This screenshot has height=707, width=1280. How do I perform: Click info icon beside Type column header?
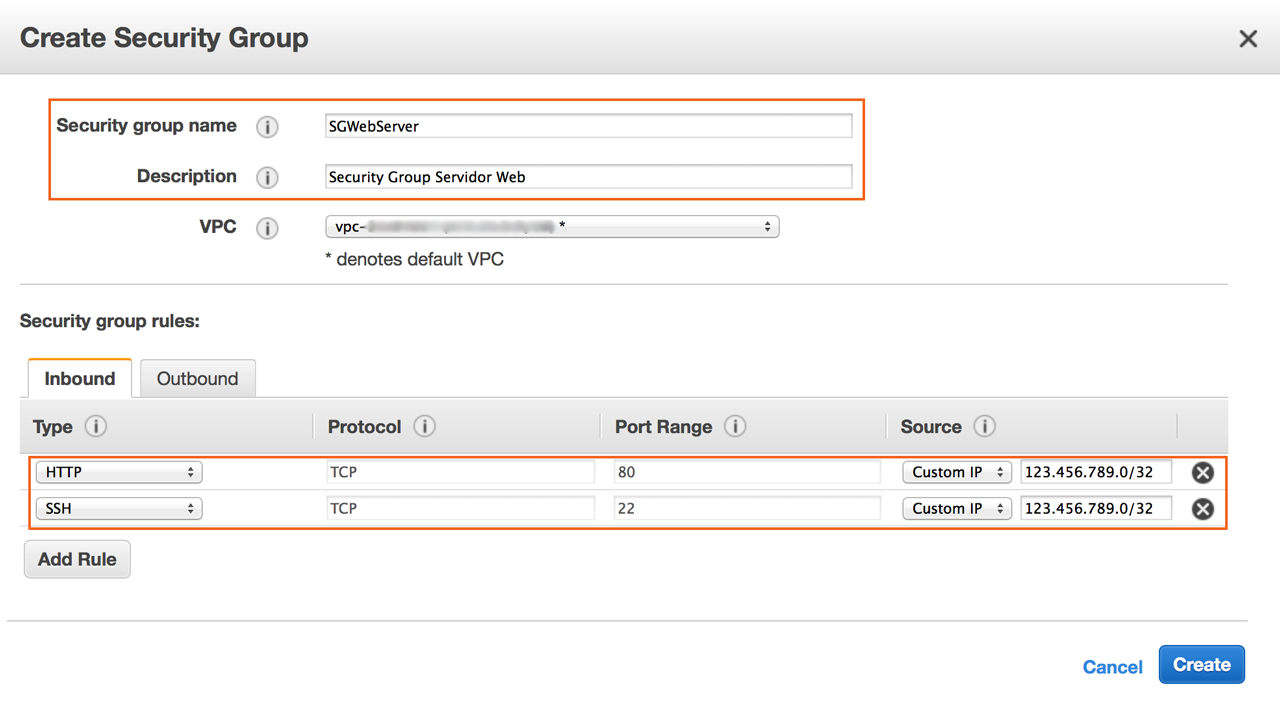click(96, 427)
